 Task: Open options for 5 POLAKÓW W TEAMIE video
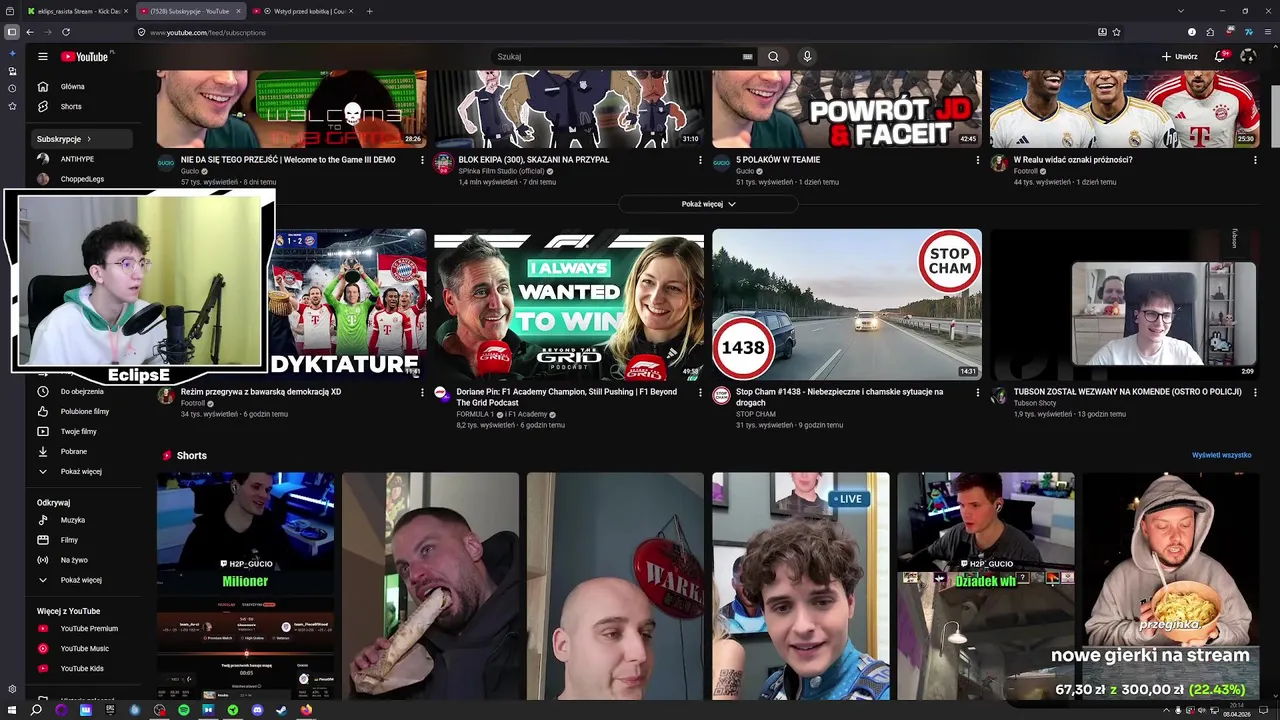(x=978, y=160)
